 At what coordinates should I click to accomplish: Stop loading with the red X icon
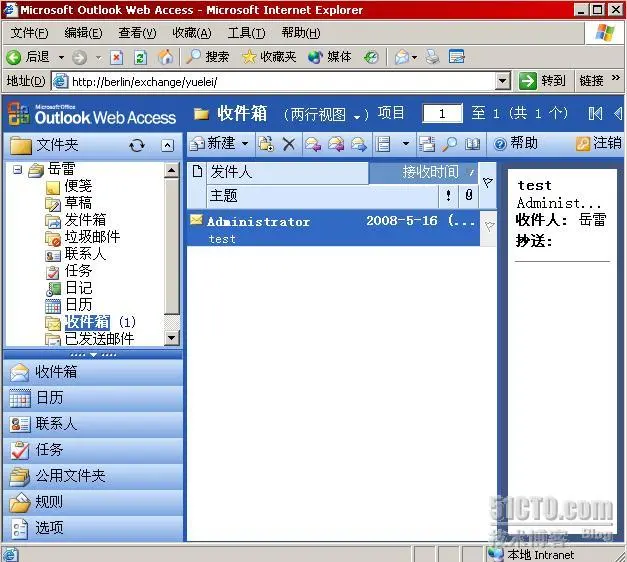pyautogui.click(x=116, y=58)
